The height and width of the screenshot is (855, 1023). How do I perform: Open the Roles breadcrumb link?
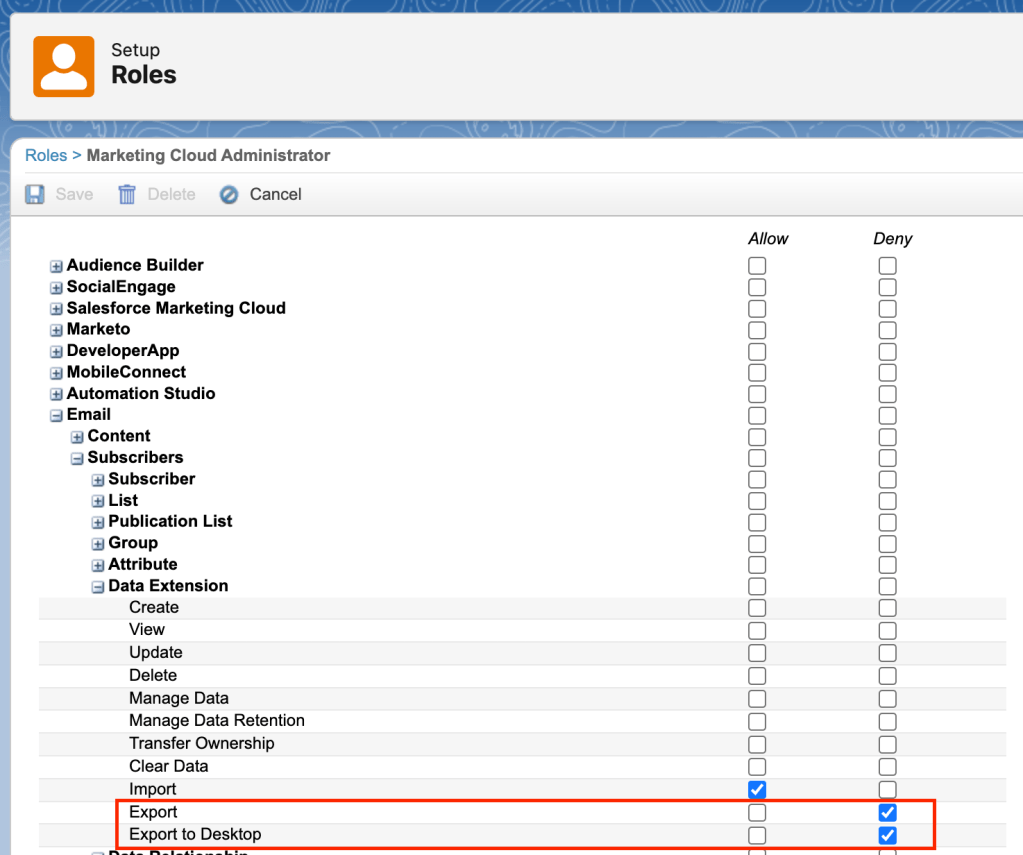tap(45, 155)
